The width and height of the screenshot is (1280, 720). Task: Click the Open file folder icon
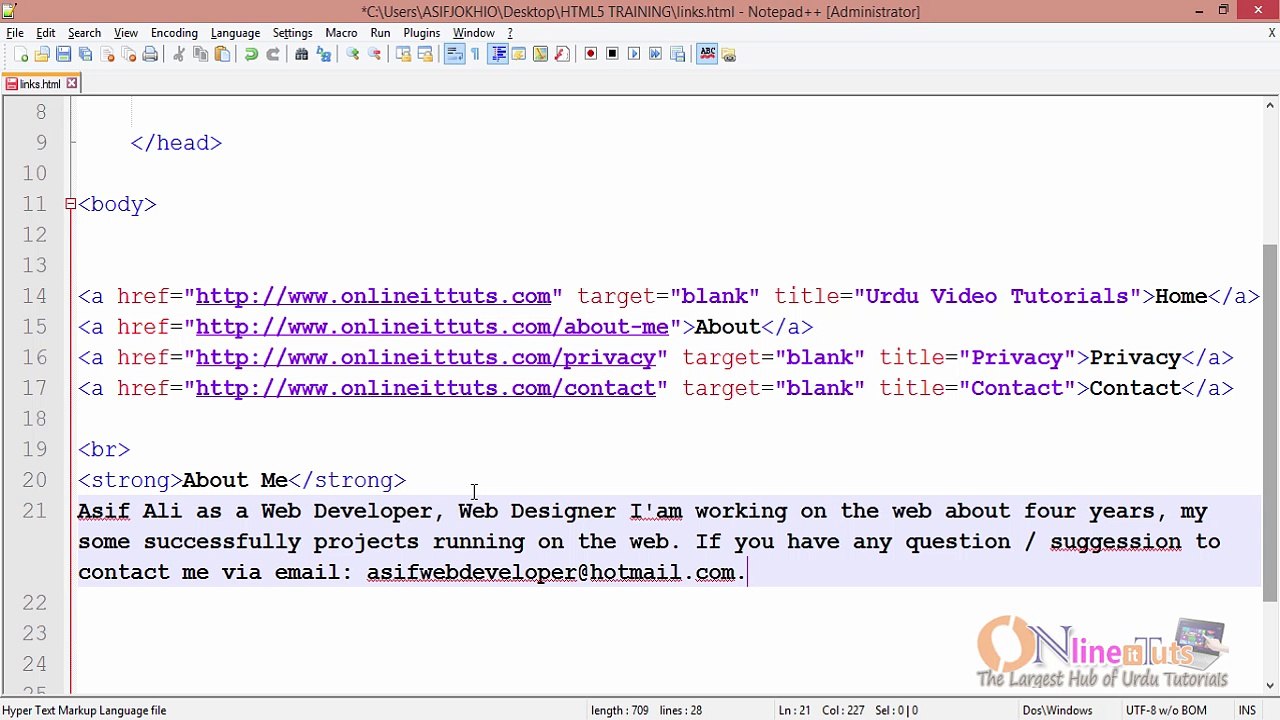[x=42, y=54]
